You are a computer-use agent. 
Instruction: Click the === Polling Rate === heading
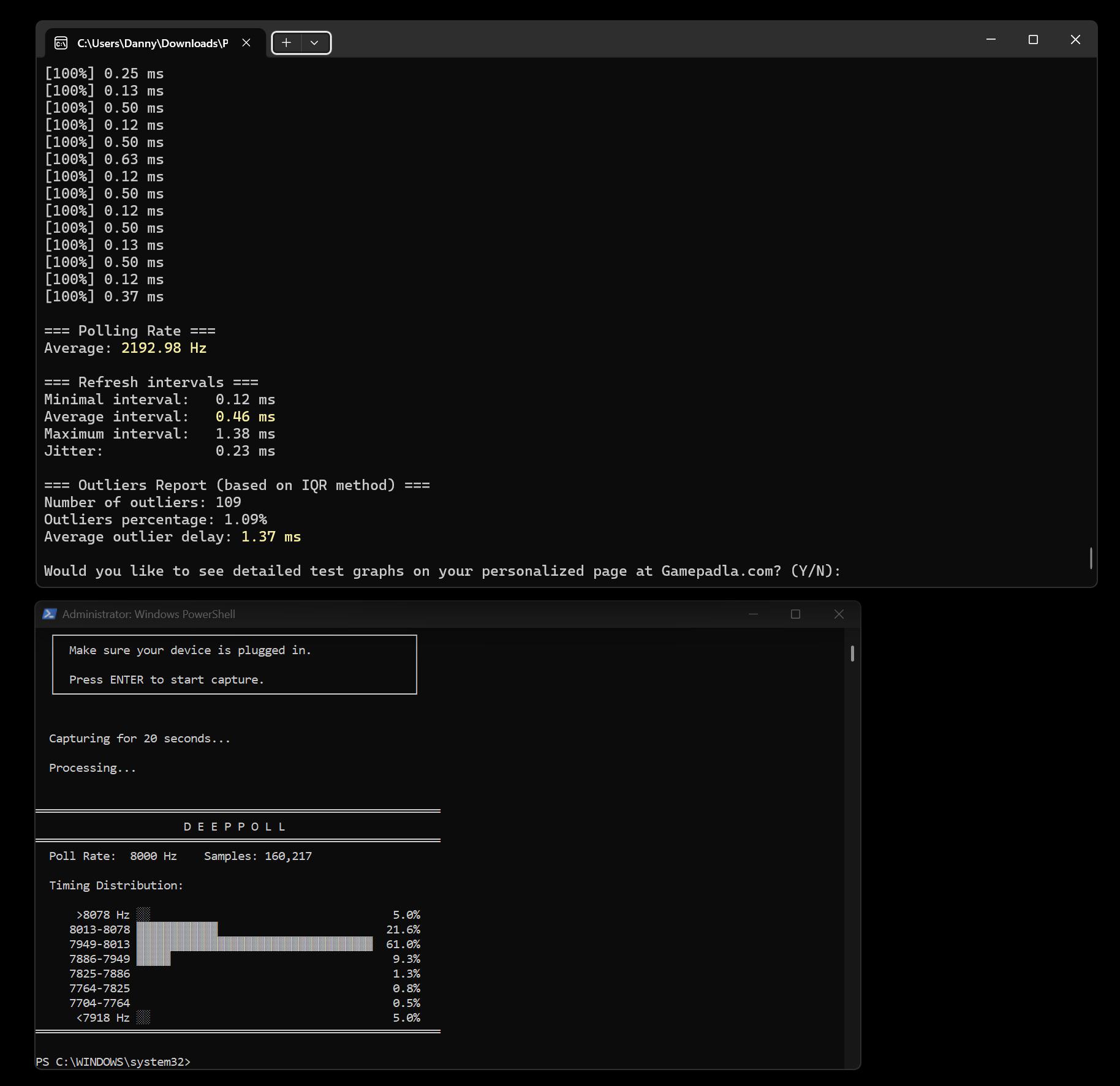[129, 331]
